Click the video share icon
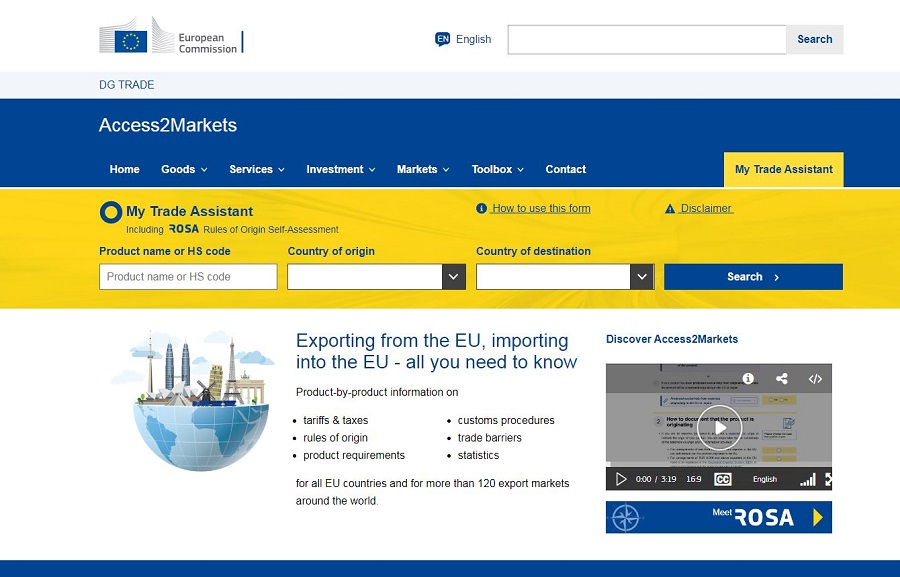Screen dimensions: 900x577 [782, 379]
